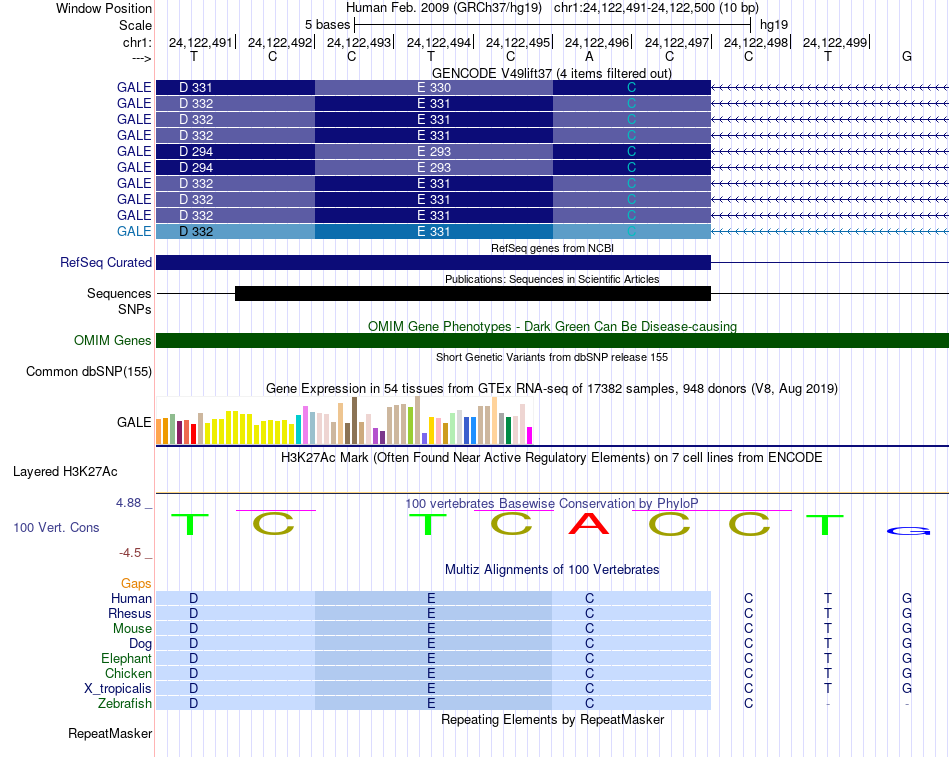Click the Scale track label
This screenshot has width=950, height=757.
coord(135,25)
